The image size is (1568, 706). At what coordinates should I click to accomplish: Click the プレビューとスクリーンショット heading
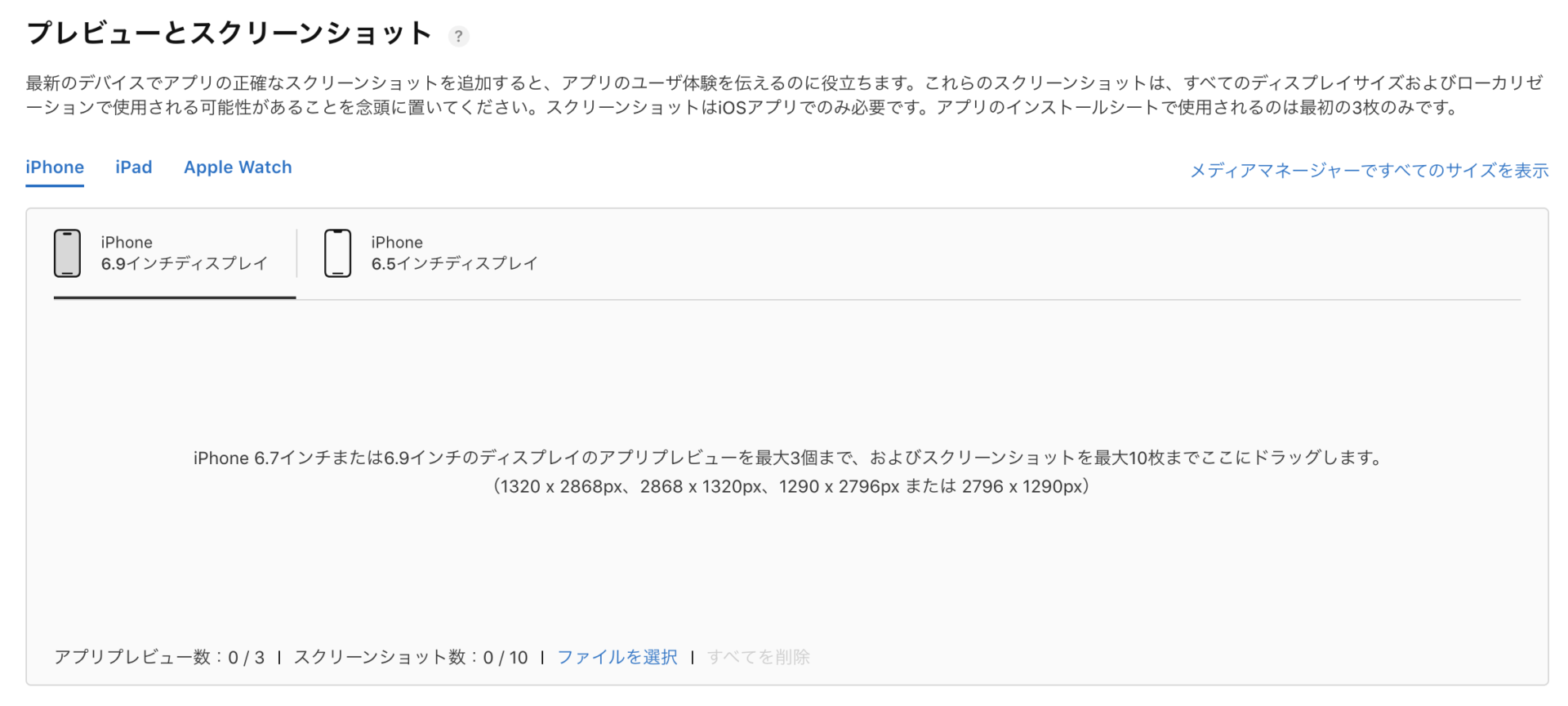(x=229, y=34)
